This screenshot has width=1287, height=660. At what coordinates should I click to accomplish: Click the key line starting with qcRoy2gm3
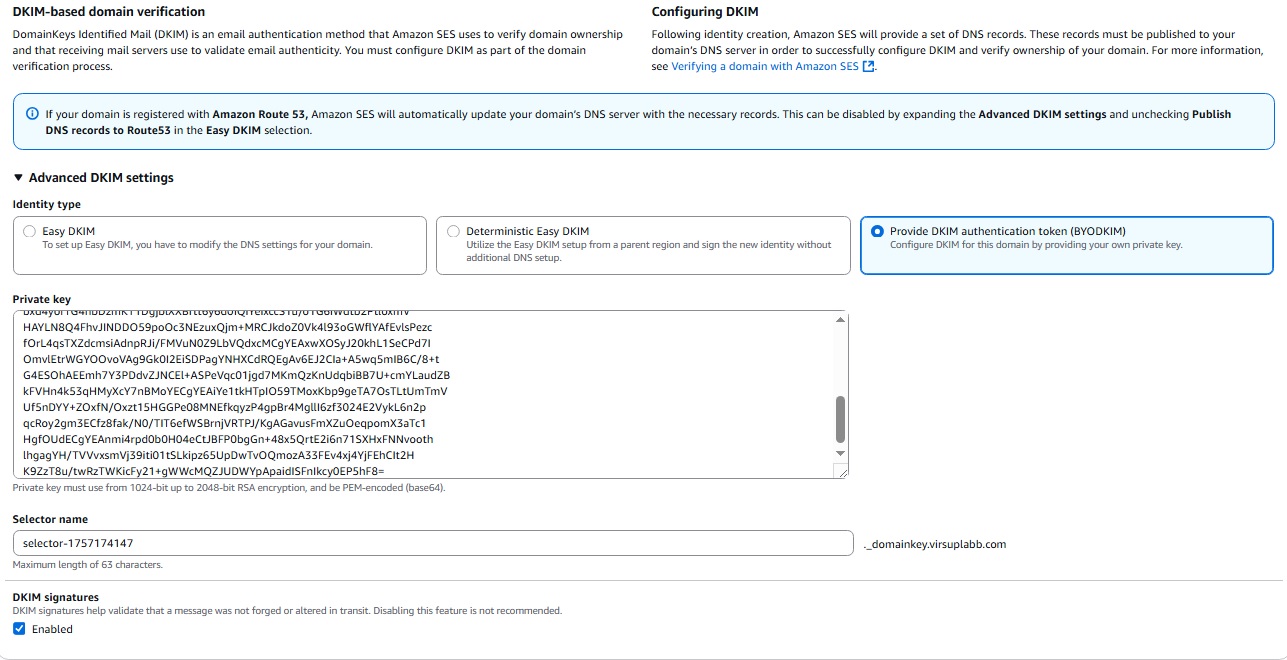pos(225,423)
